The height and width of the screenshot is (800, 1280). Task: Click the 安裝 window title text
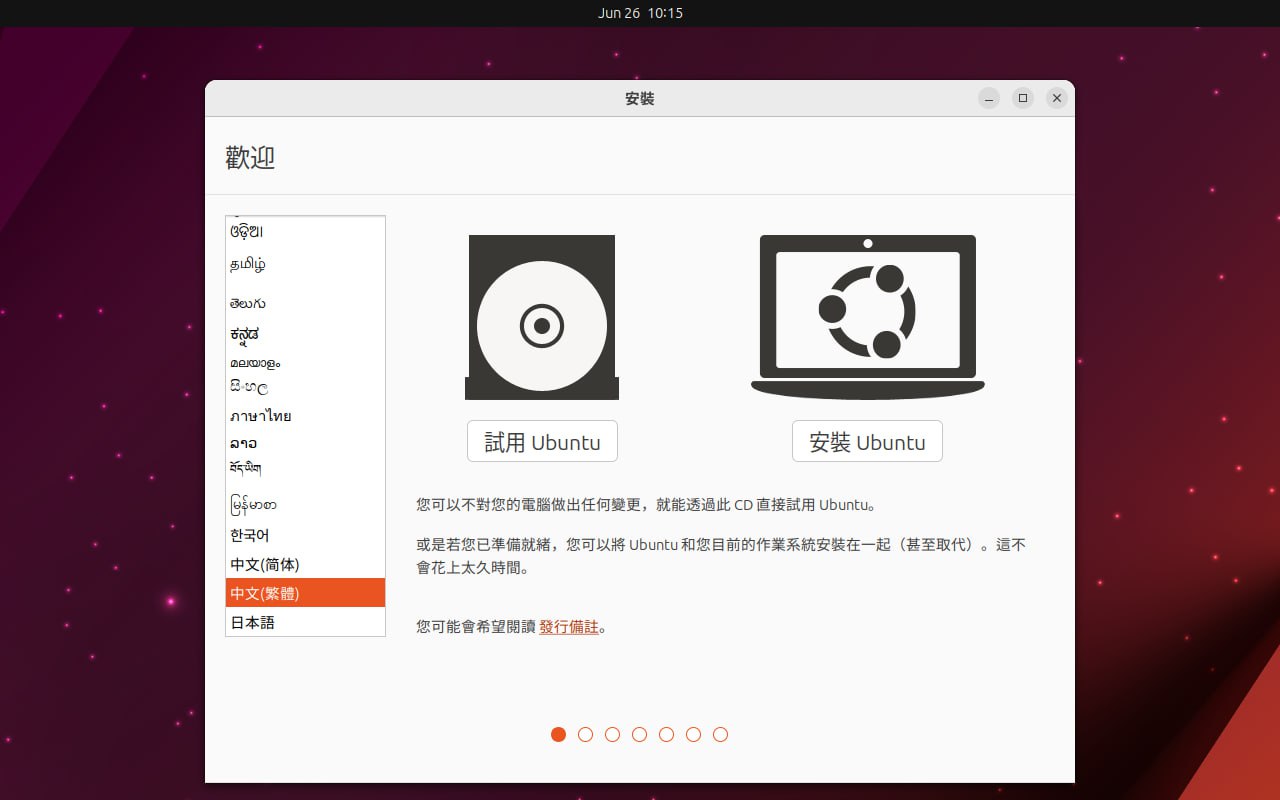[640, 98]
